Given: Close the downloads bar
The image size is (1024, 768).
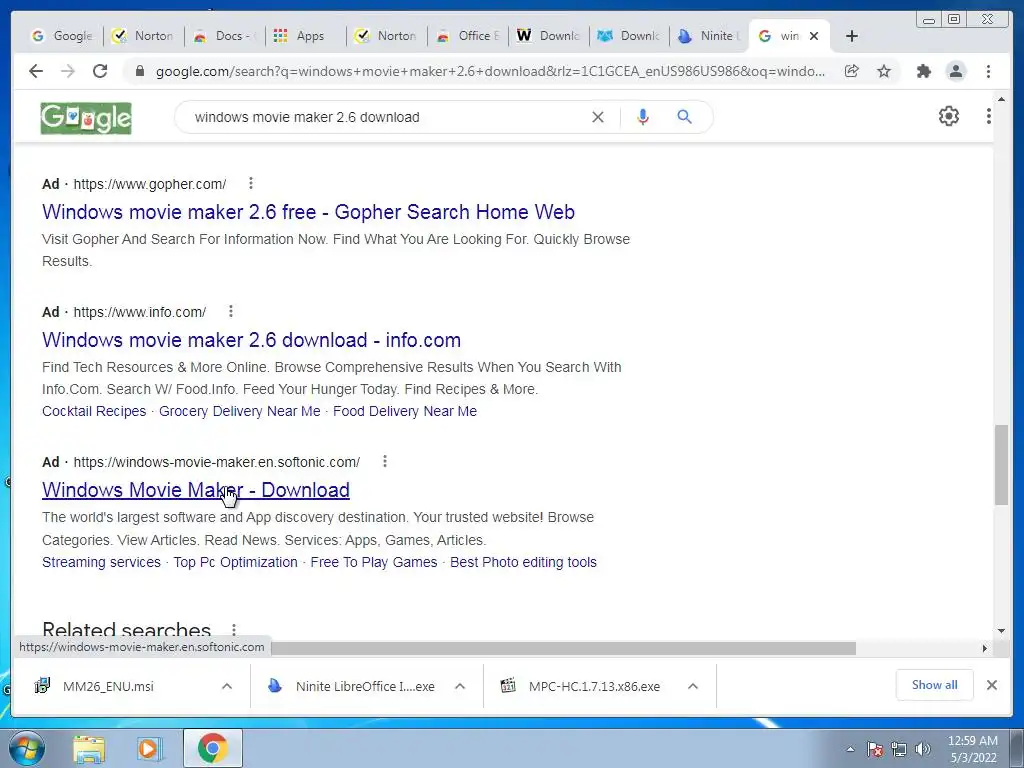Looking at the screenshot, I should pos(991,685).
